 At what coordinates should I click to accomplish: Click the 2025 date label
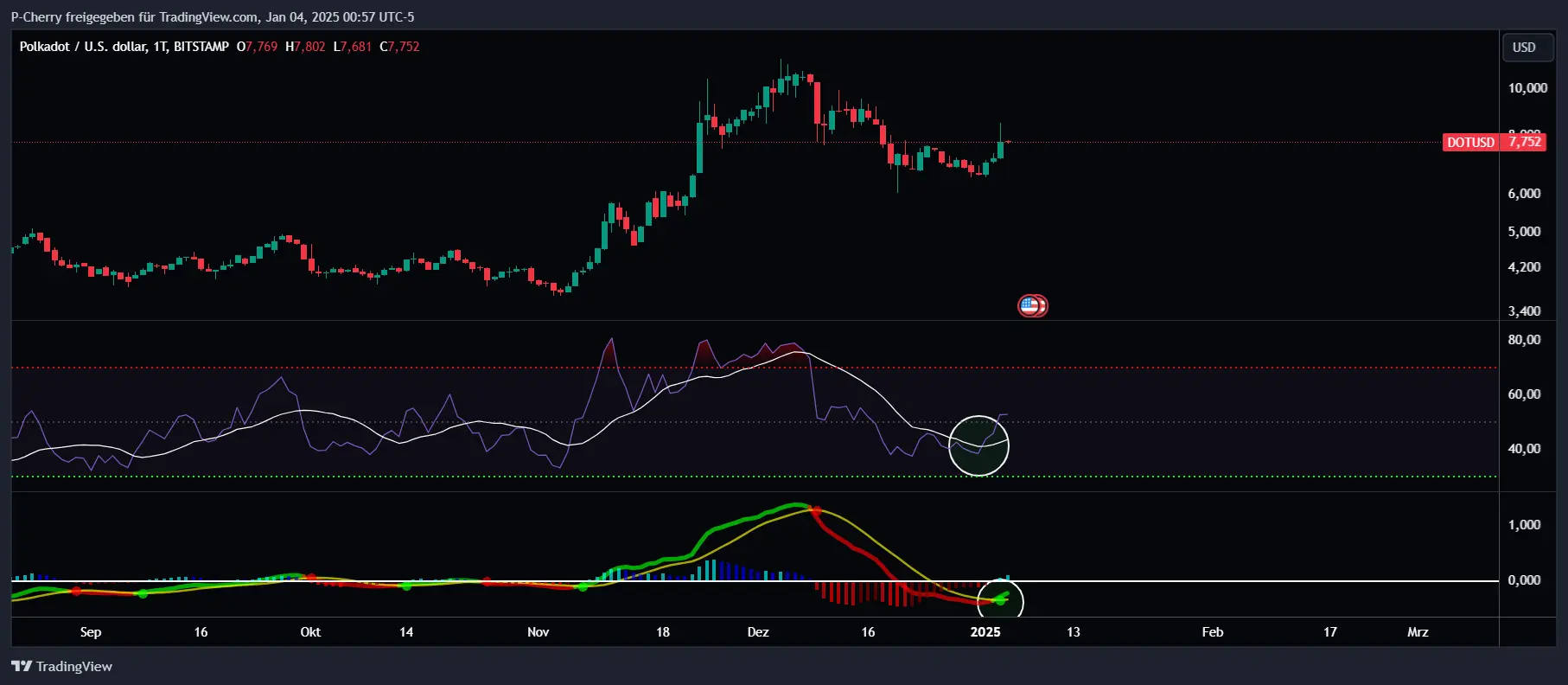click(985, 632)
